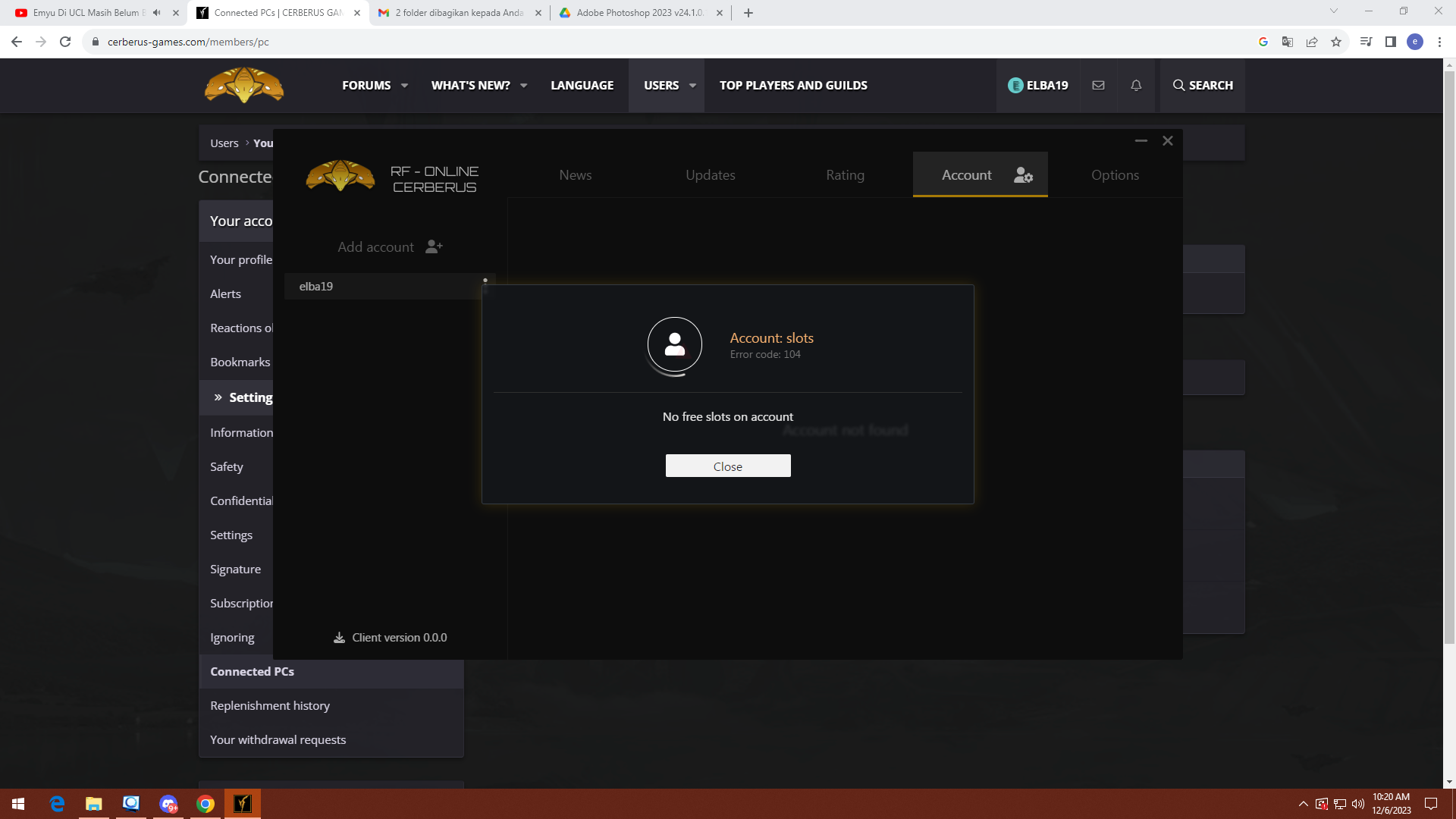Open the alerts bell icon
1456x819 pixels.
[x=1136, y=86]
